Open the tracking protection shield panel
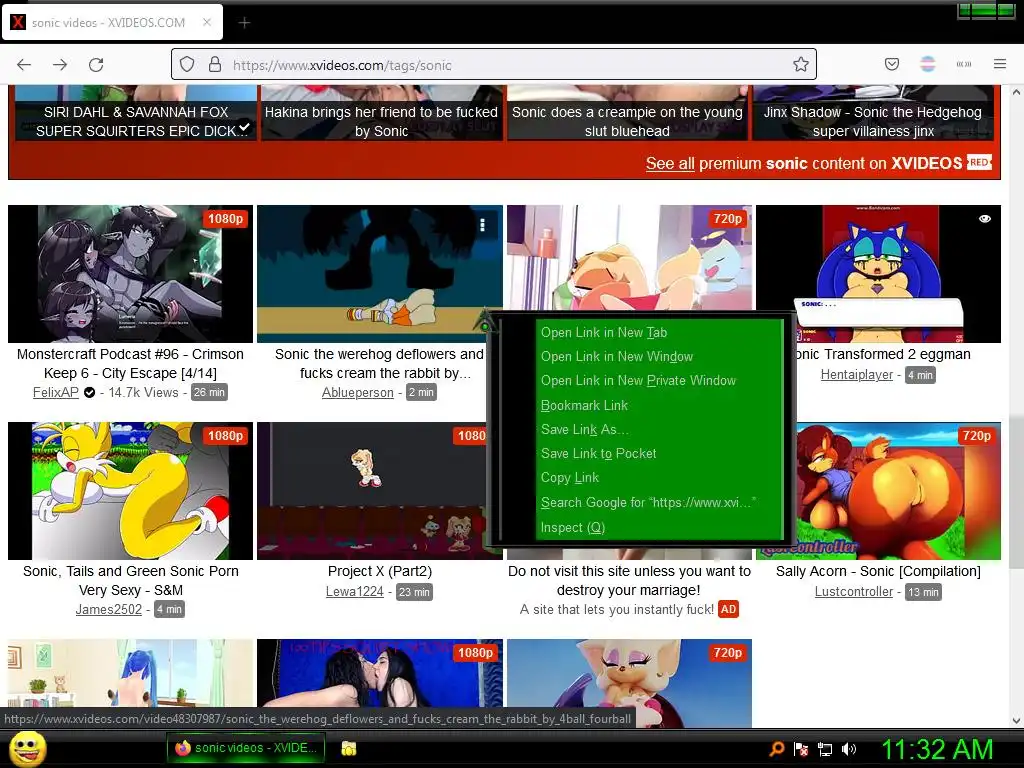The width and height of the screenshot is (1024, 768). coord(187,65)
